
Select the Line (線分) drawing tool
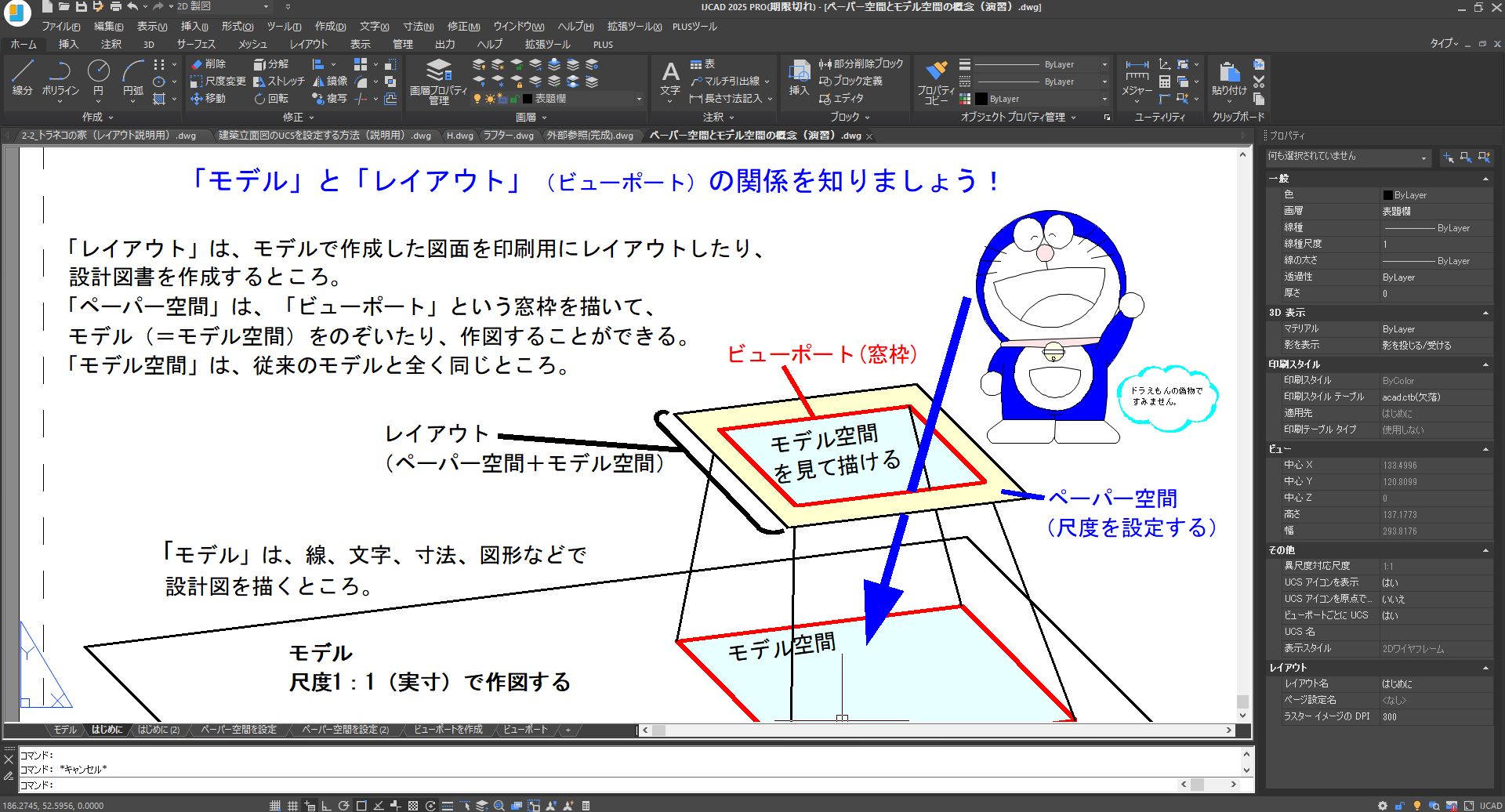pyautogui.click(x=23, y=77)
